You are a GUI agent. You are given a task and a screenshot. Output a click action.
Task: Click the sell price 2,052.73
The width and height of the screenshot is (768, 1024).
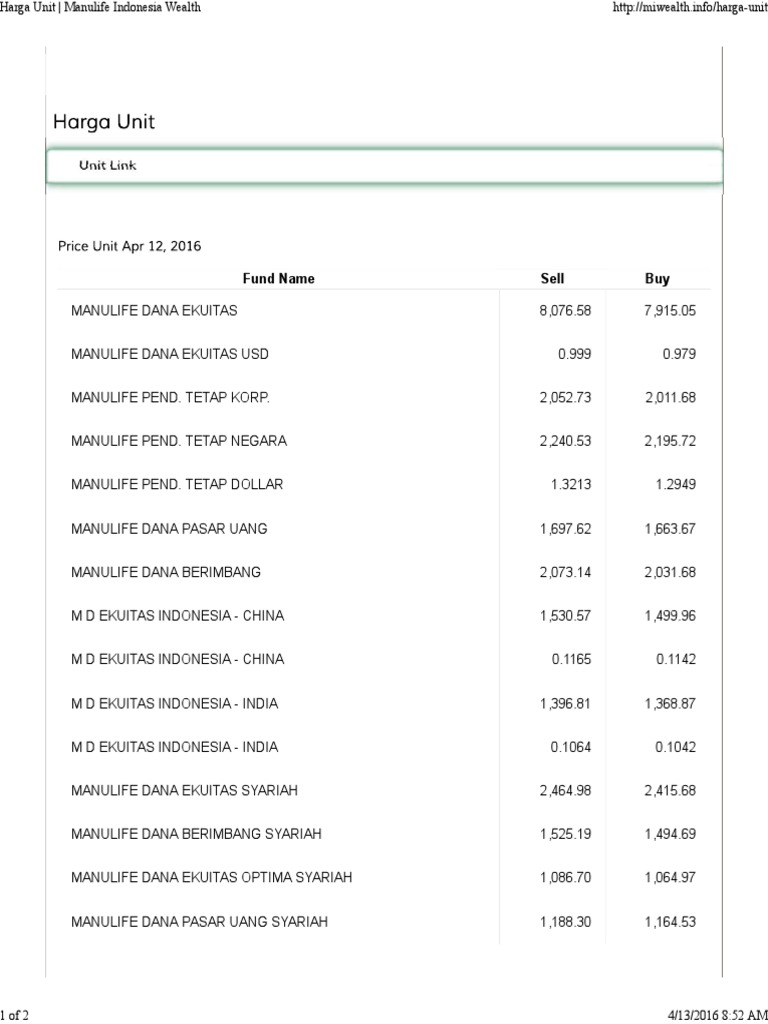click(565, 397)
